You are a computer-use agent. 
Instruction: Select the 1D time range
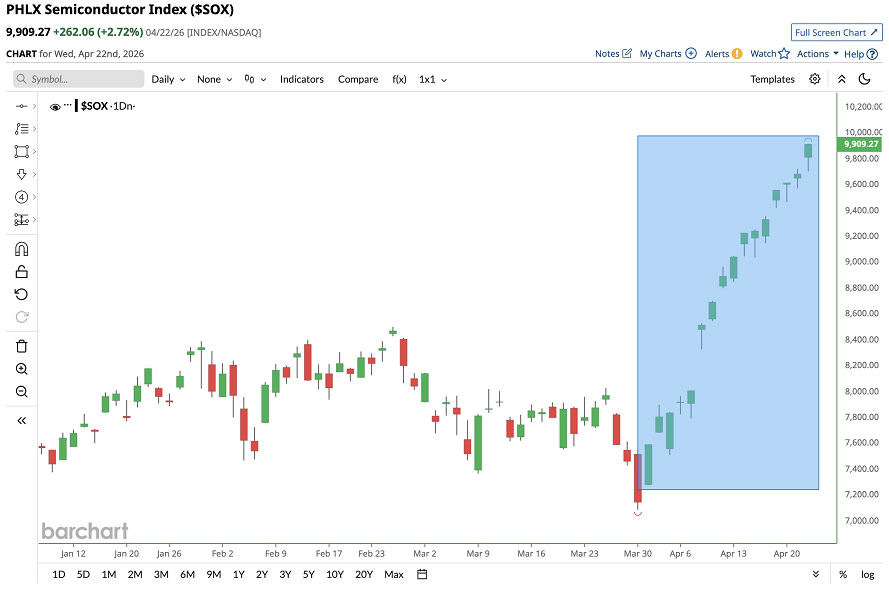pos(59,574)
